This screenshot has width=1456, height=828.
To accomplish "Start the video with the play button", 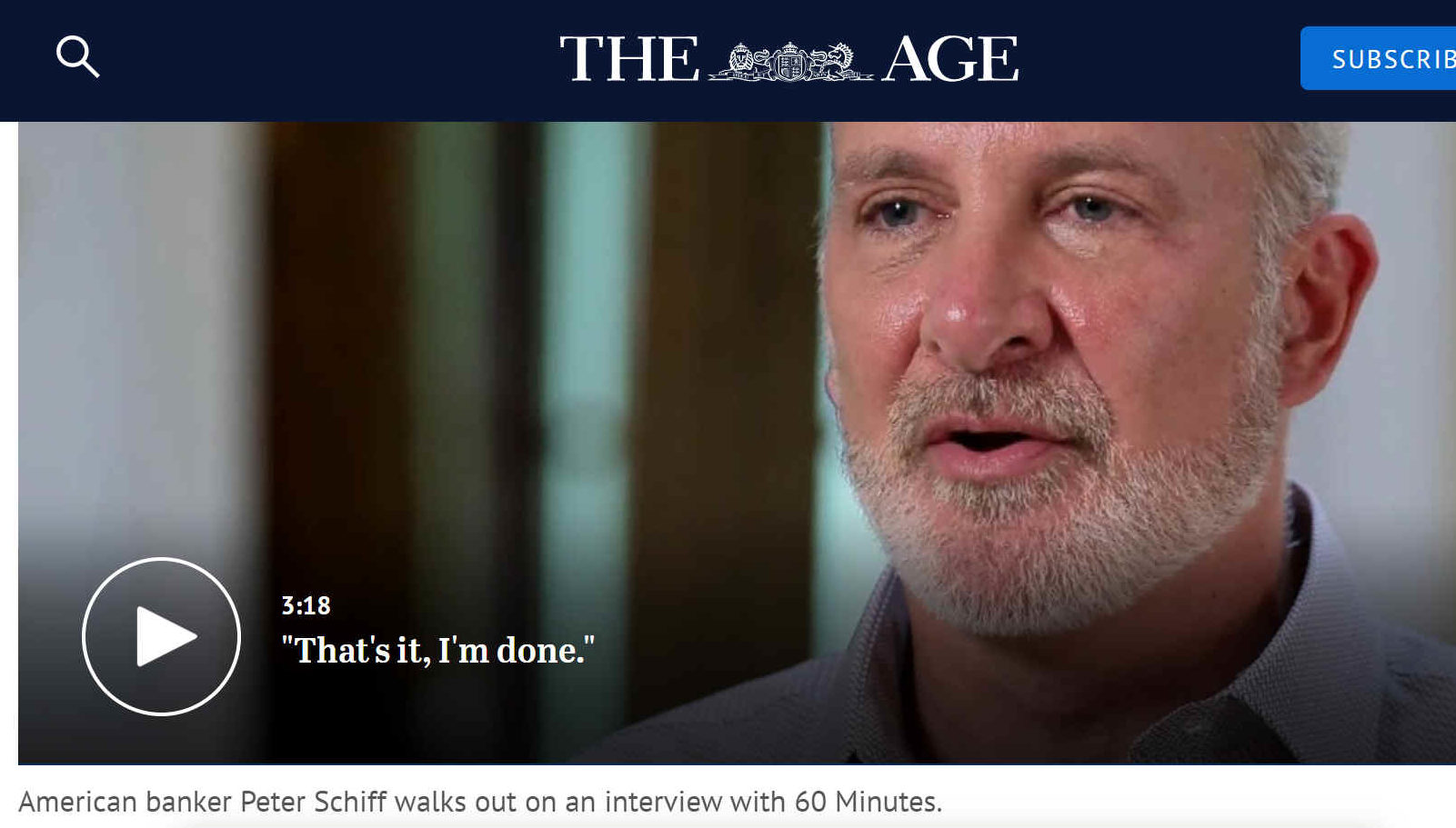I will tap(161, 636).
